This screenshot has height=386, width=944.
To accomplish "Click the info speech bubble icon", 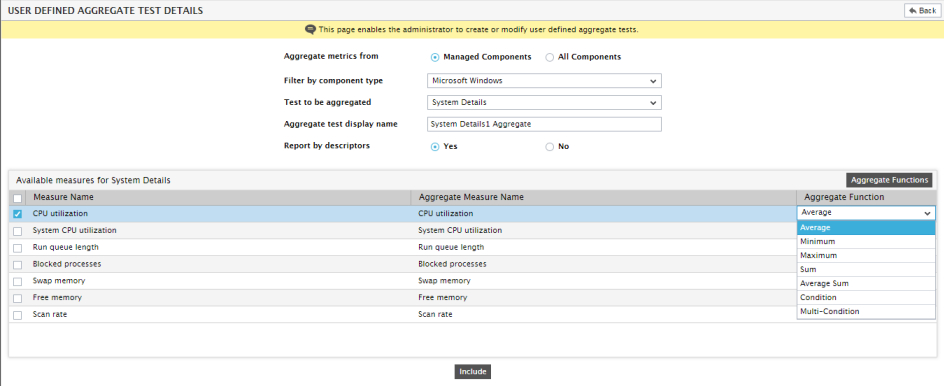I will pos(311,30).
